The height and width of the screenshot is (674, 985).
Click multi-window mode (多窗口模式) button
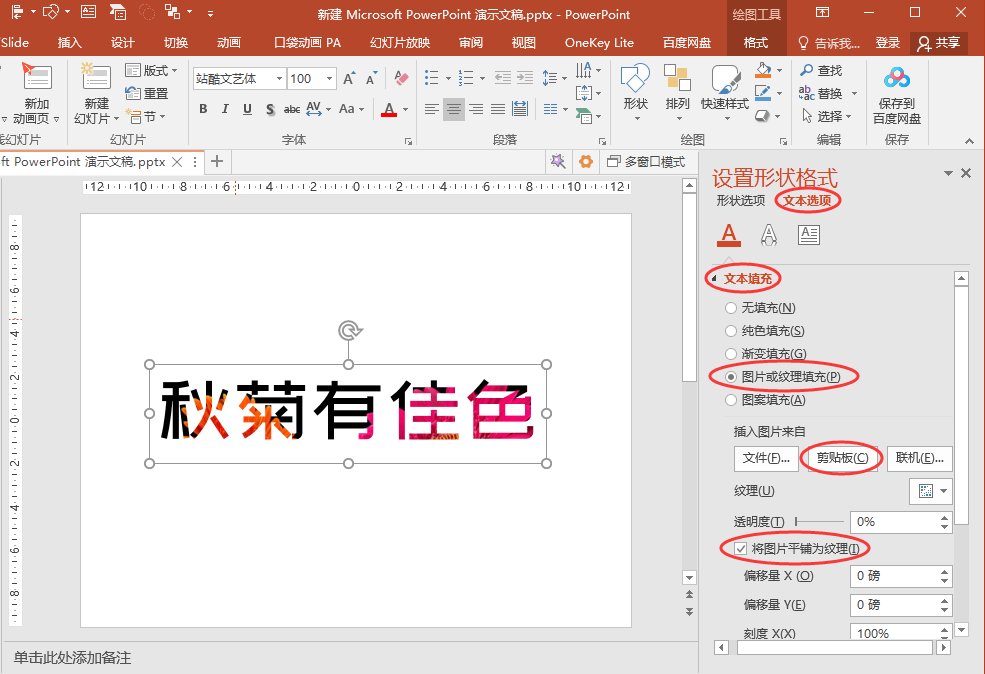[x=646, y=162]
